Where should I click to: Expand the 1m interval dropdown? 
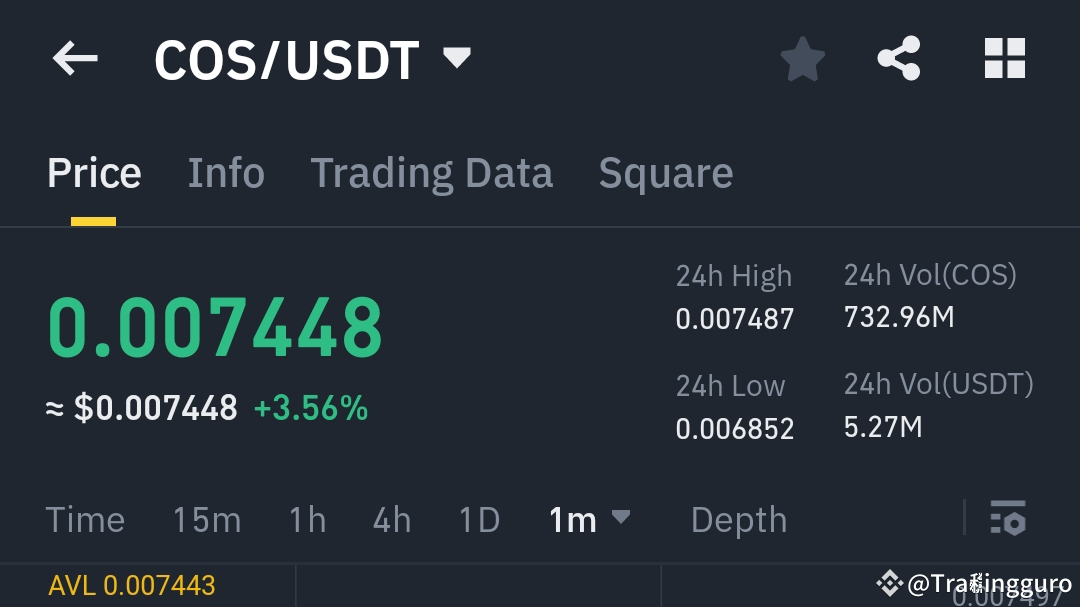click(590, 519)
